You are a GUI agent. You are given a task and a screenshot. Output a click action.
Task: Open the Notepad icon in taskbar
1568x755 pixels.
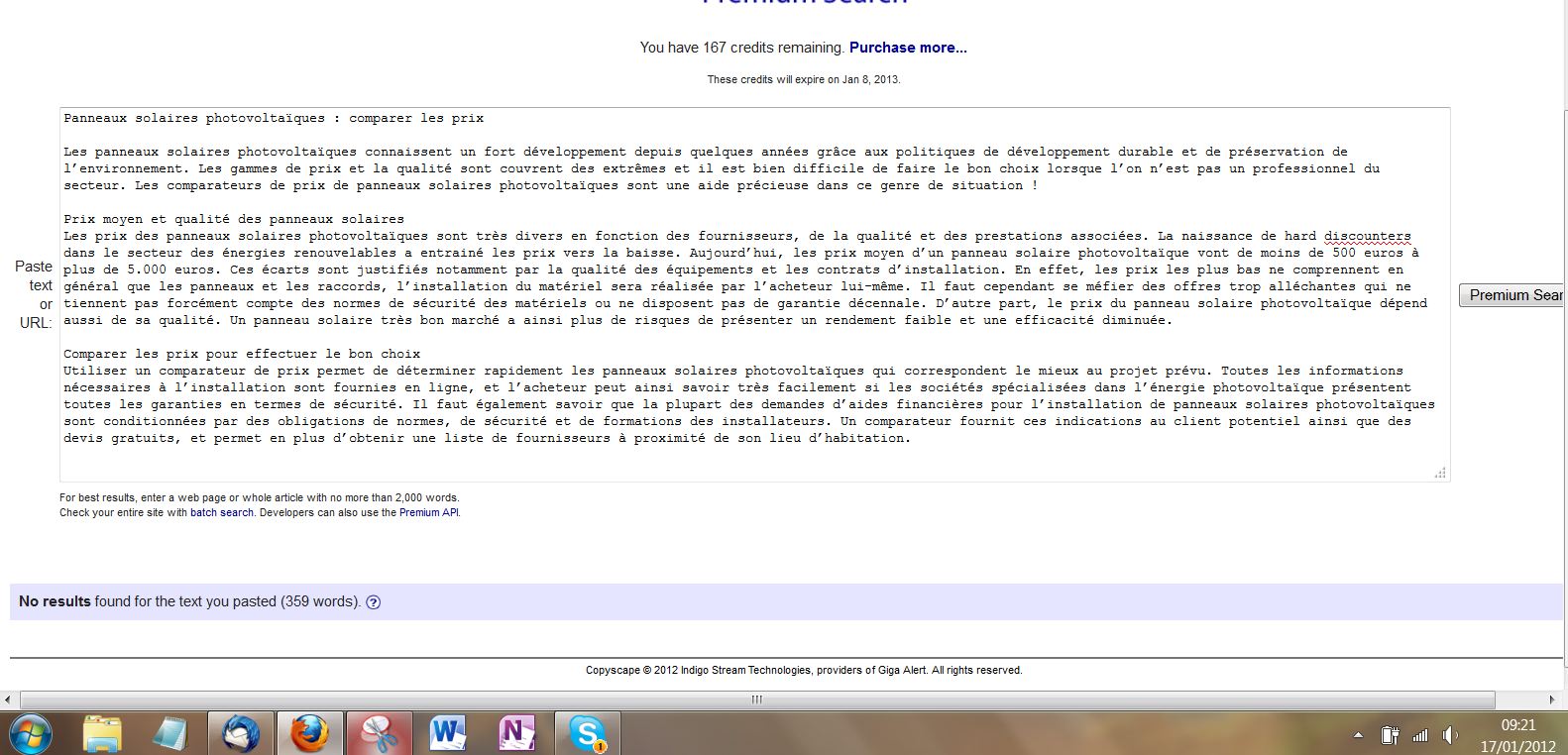(x=170, y=734)
